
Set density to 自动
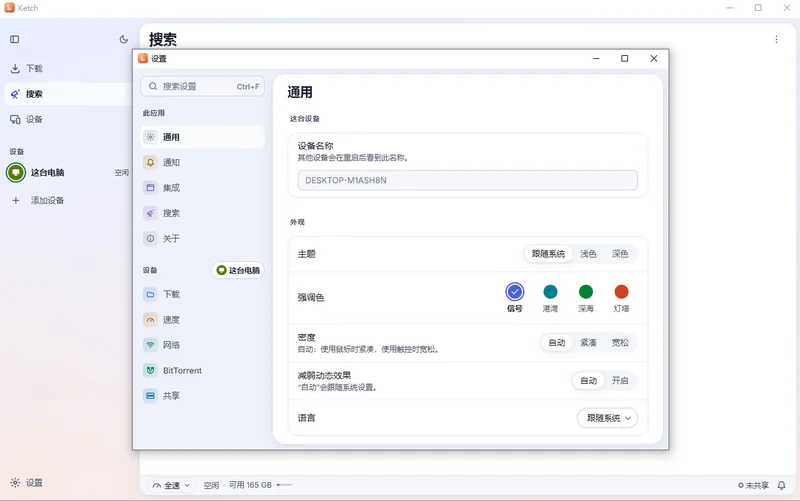tap(557, 342)
